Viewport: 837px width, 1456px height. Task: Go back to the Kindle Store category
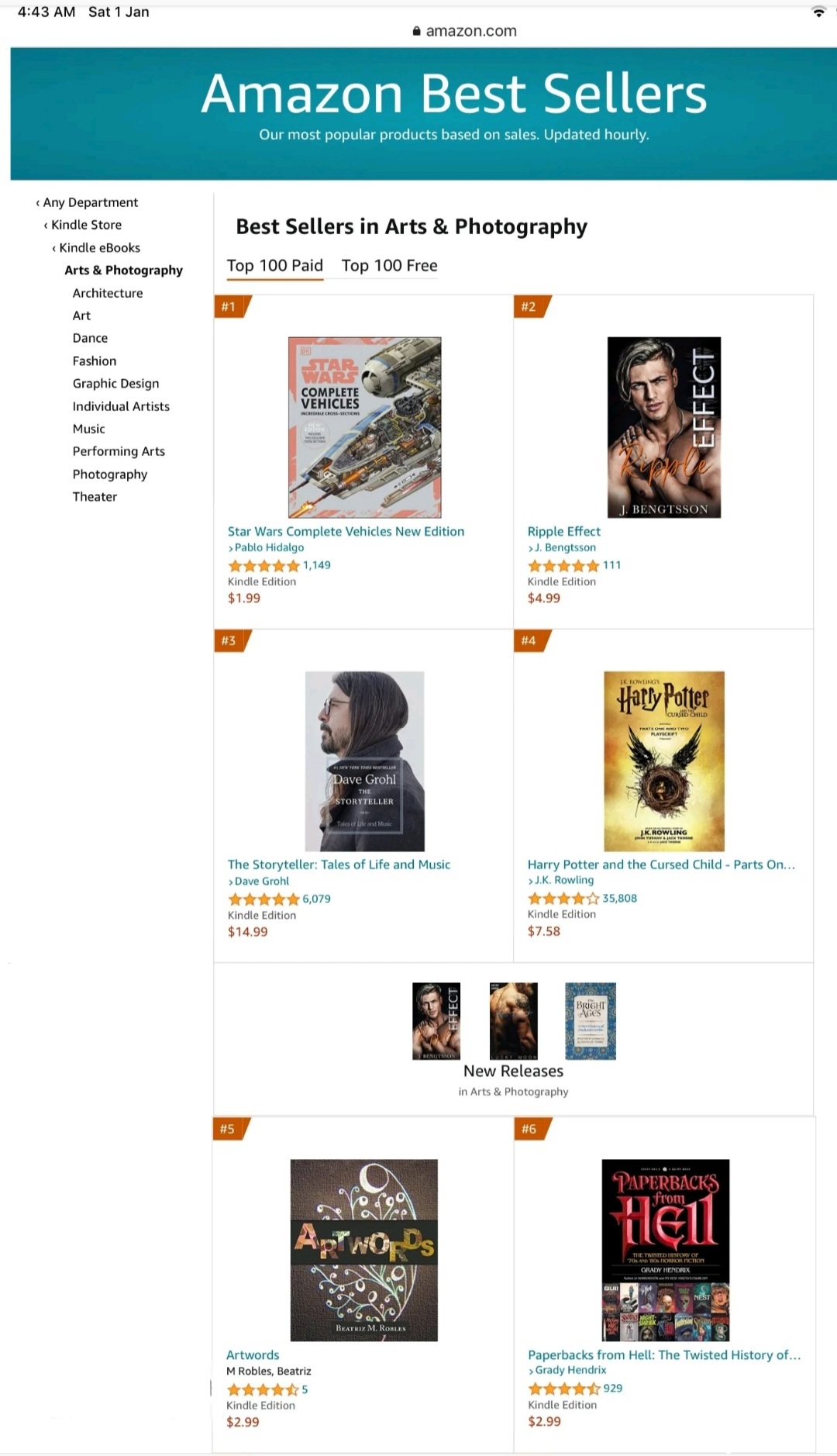83,225
